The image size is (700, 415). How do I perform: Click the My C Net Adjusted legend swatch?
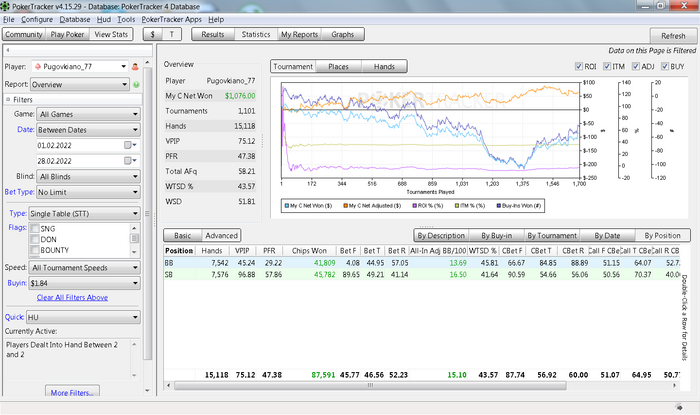tap(345, 206)
